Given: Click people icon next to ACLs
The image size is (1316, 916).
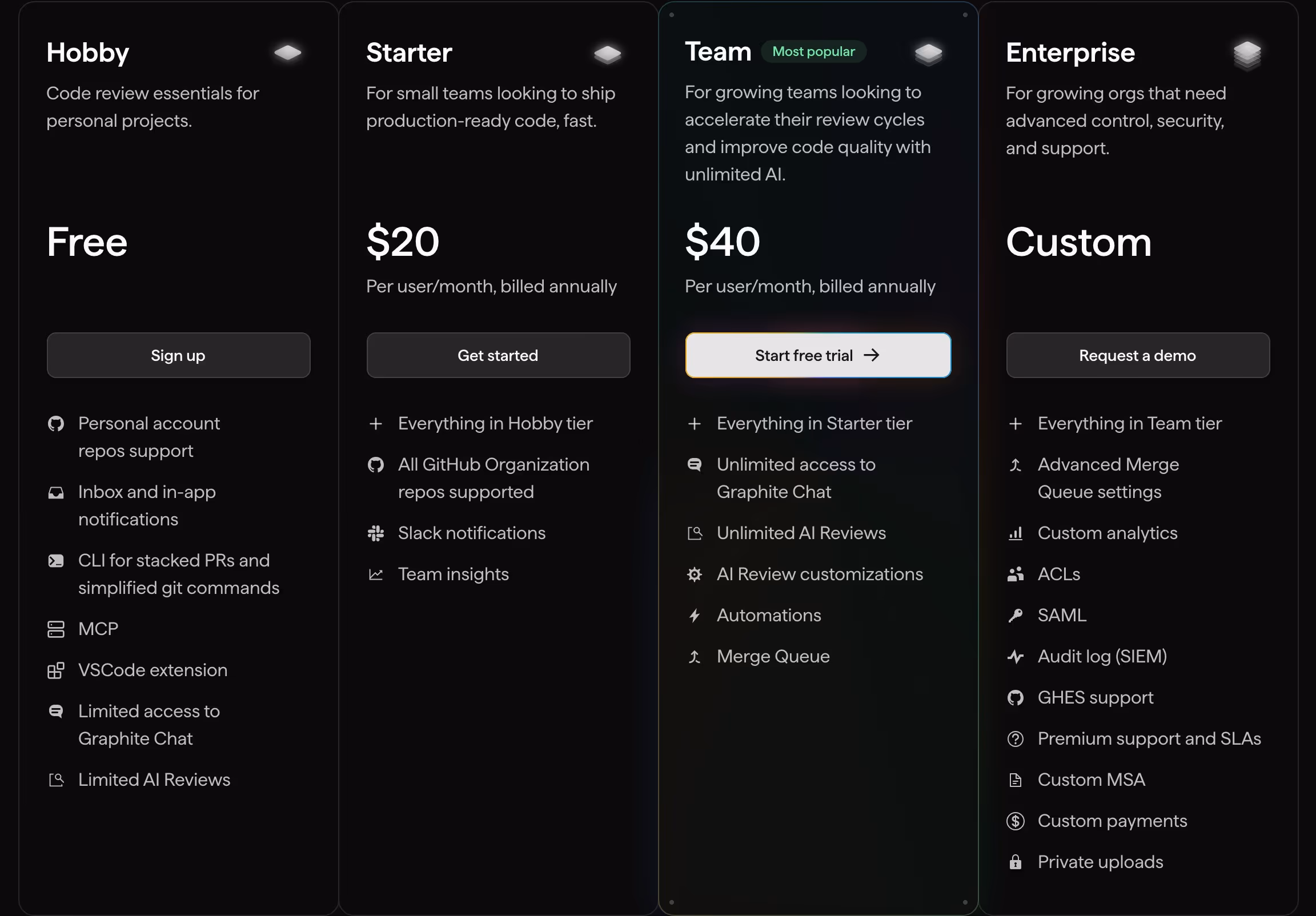Looking at the screenshot, I should coord(1015,574).
